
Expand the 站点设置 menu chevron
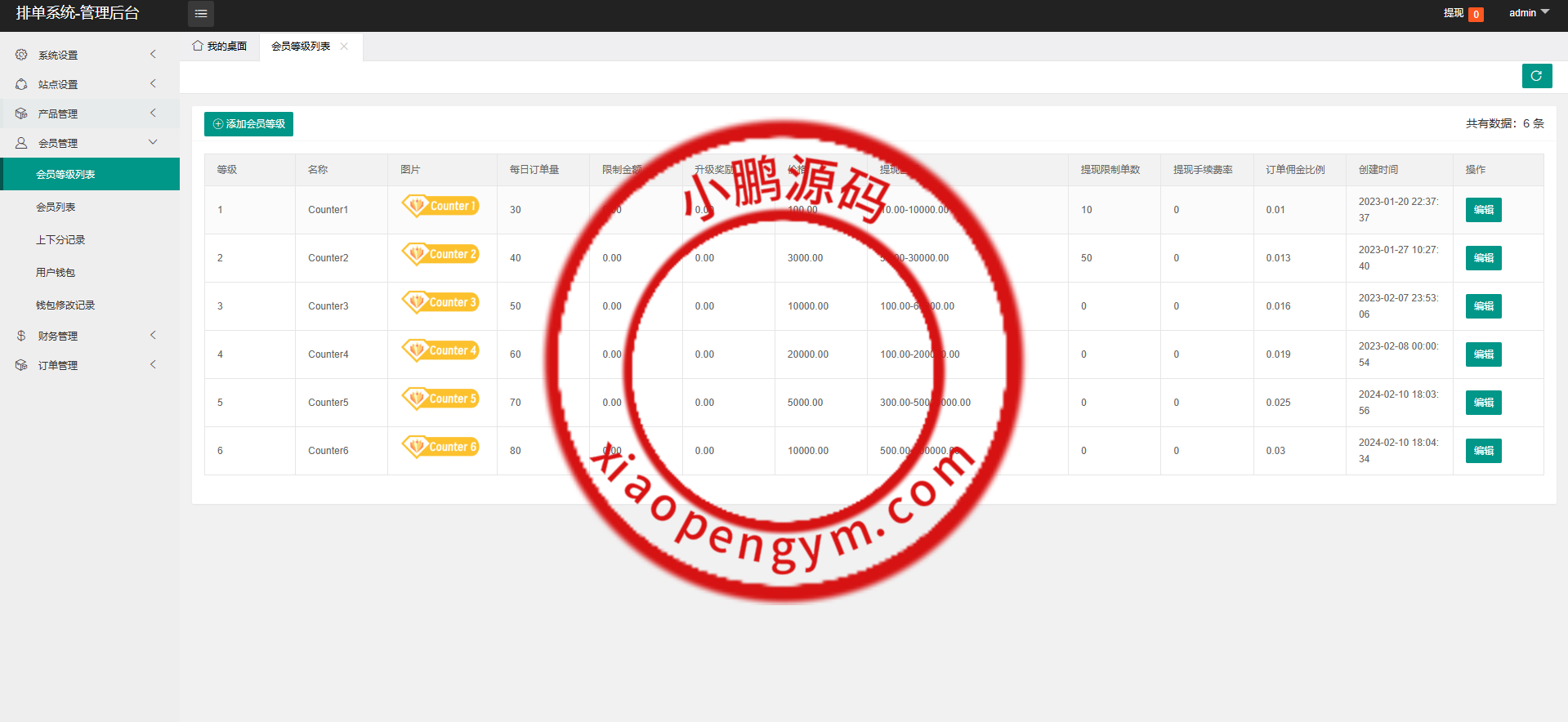coord(153,83)
